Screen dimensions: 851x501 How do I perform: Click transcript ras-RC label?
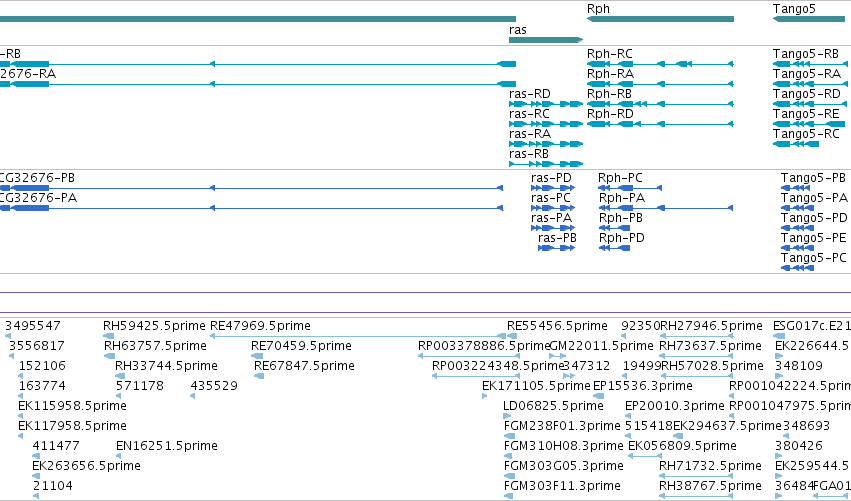(529, 114)
